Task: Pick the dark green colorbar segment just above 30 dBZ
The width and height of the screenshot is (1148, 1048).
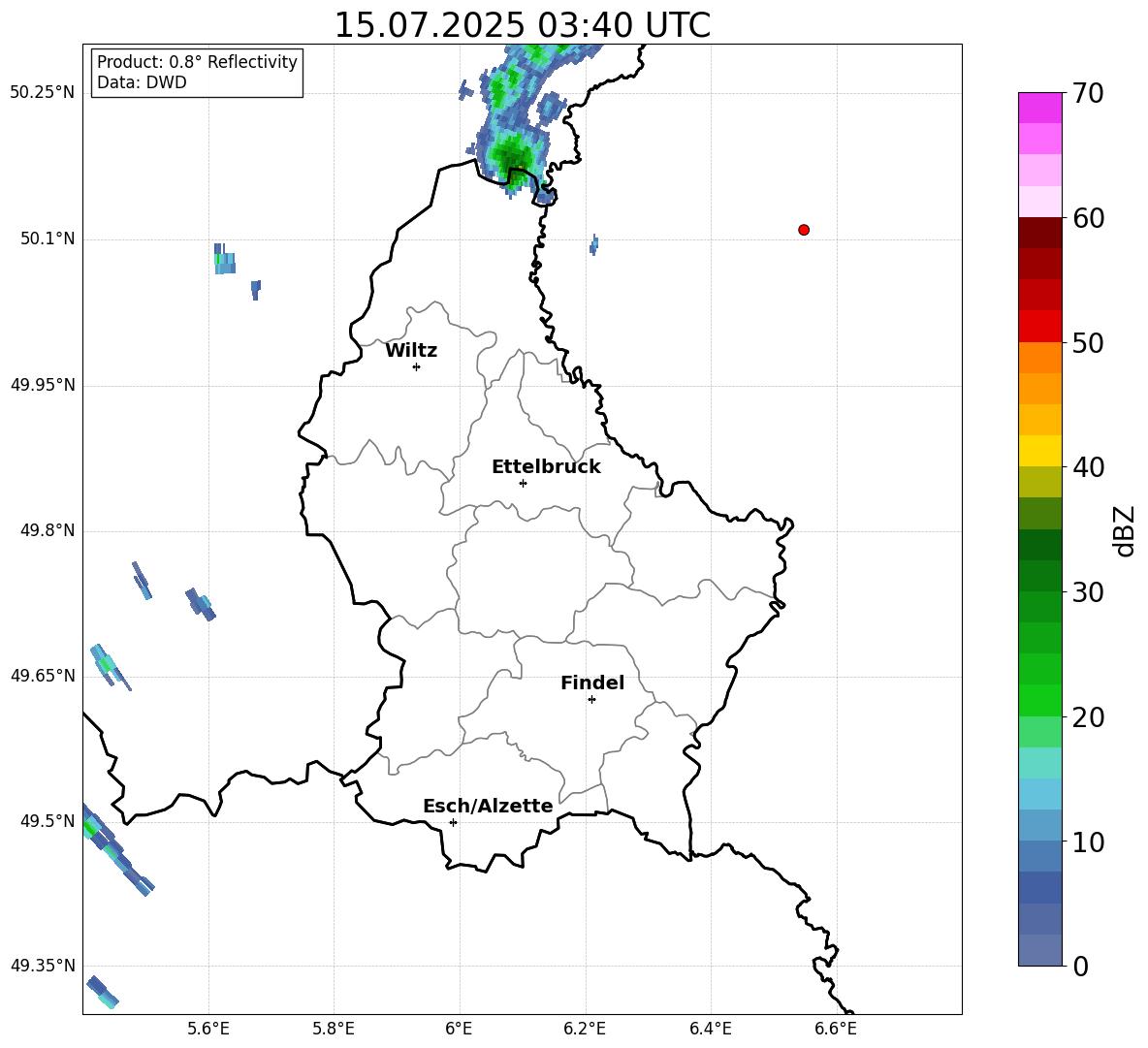Action: tap(1040, 576)
